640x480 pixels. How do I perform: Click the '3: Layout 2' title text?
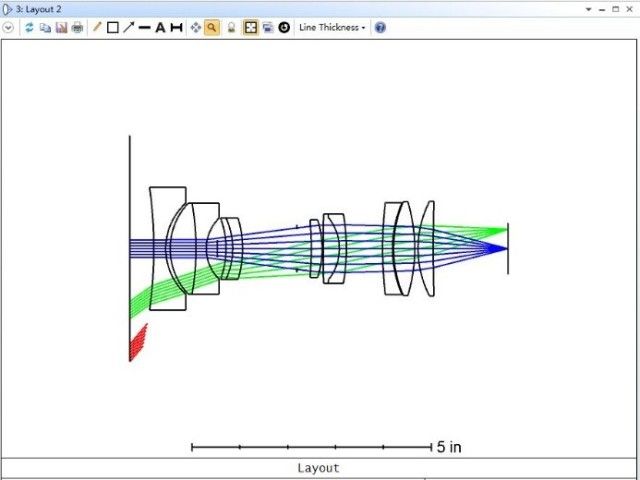tap(39, 9)
